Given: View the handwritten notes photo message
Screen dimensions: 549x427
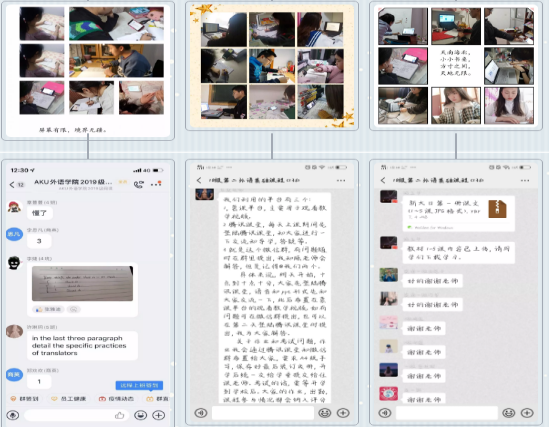Looking at the screenshot, I should click(x=82, y=284).
